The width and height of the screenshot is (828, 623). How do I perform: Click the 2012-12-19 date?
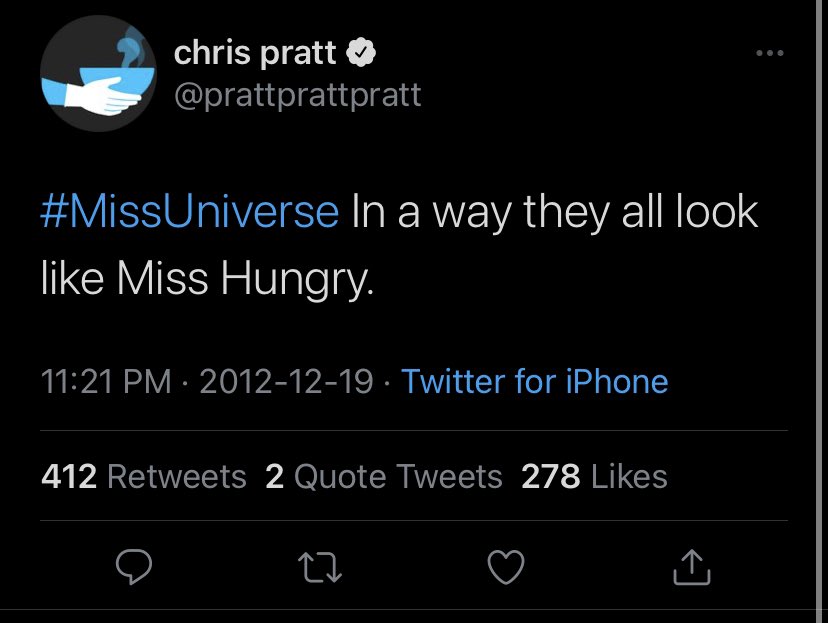(x=287, y=381)
